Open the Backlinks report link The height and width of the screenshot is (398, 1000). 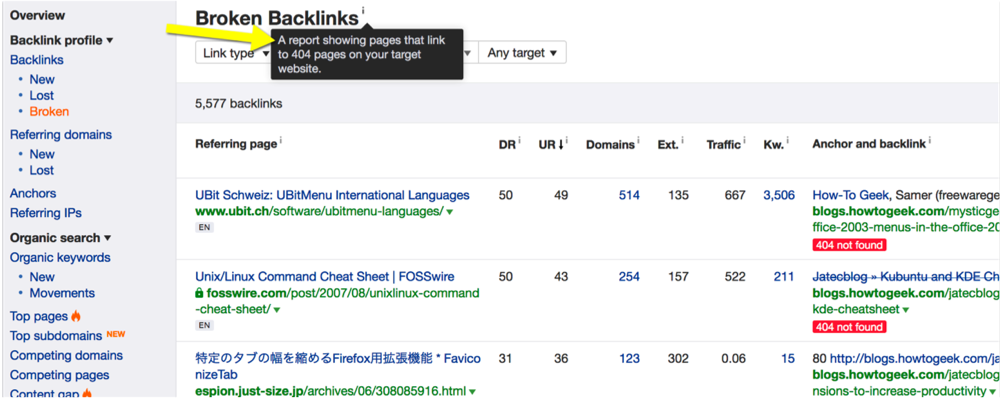click(x=36, y=60)
